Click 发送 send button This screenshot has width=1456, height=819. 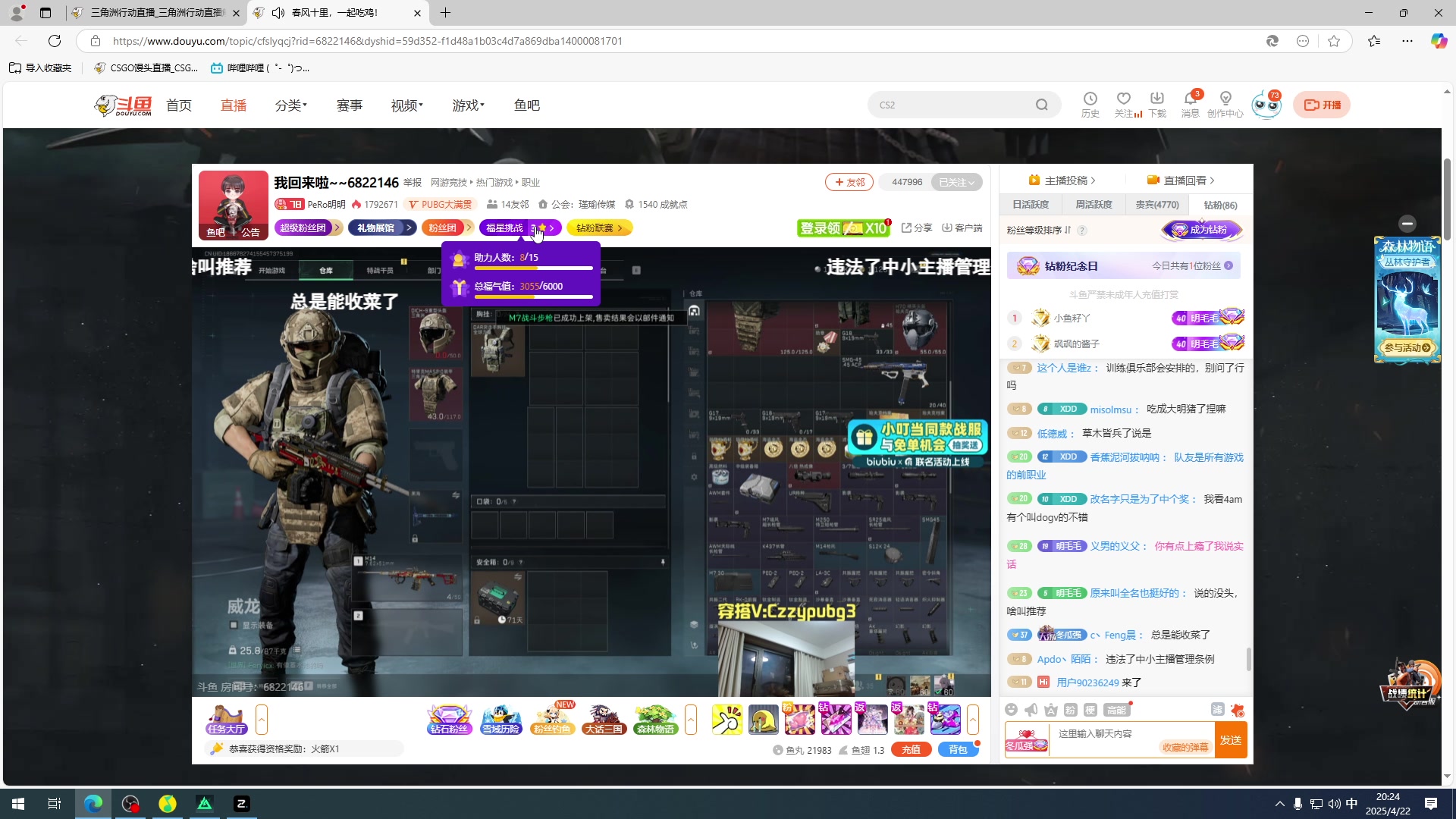tap(1231, 740)
